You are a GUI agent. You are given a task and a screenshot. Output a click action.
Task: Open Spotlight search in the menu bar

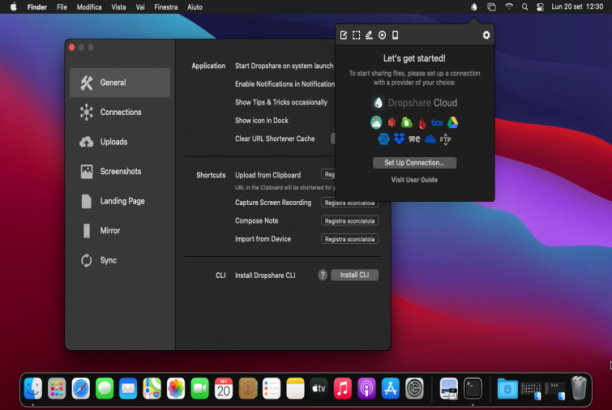point(525,7)
